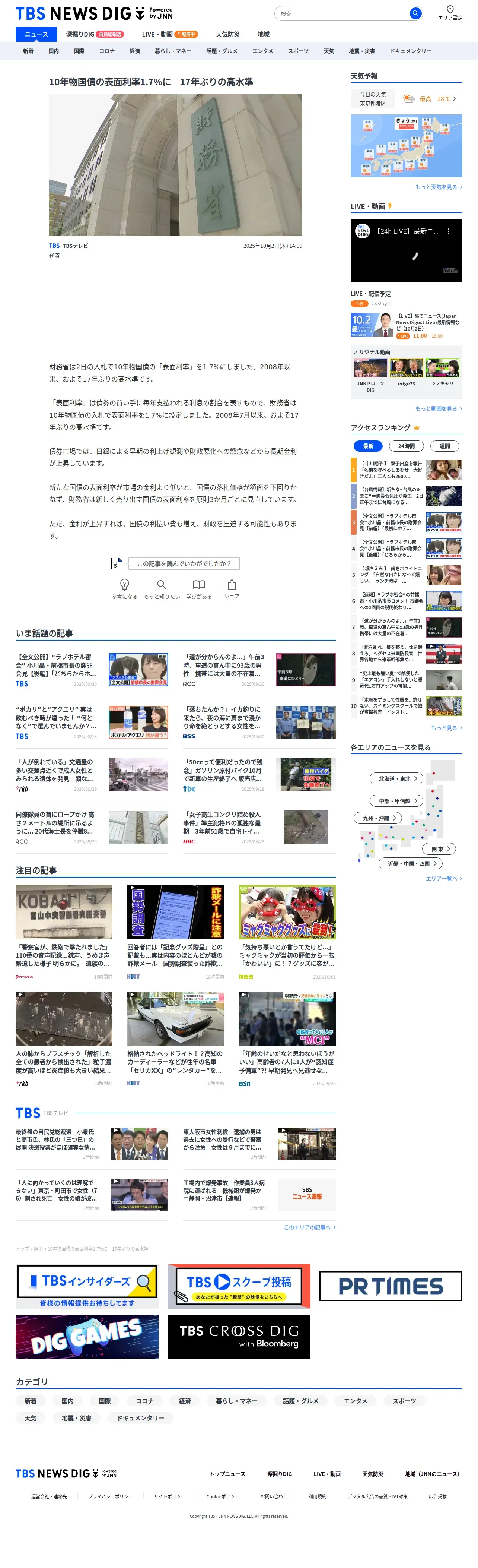Viewport: 478px width, 1568px height.
Task: Open もっと見る under access ranking
Action: pos(446,728)
